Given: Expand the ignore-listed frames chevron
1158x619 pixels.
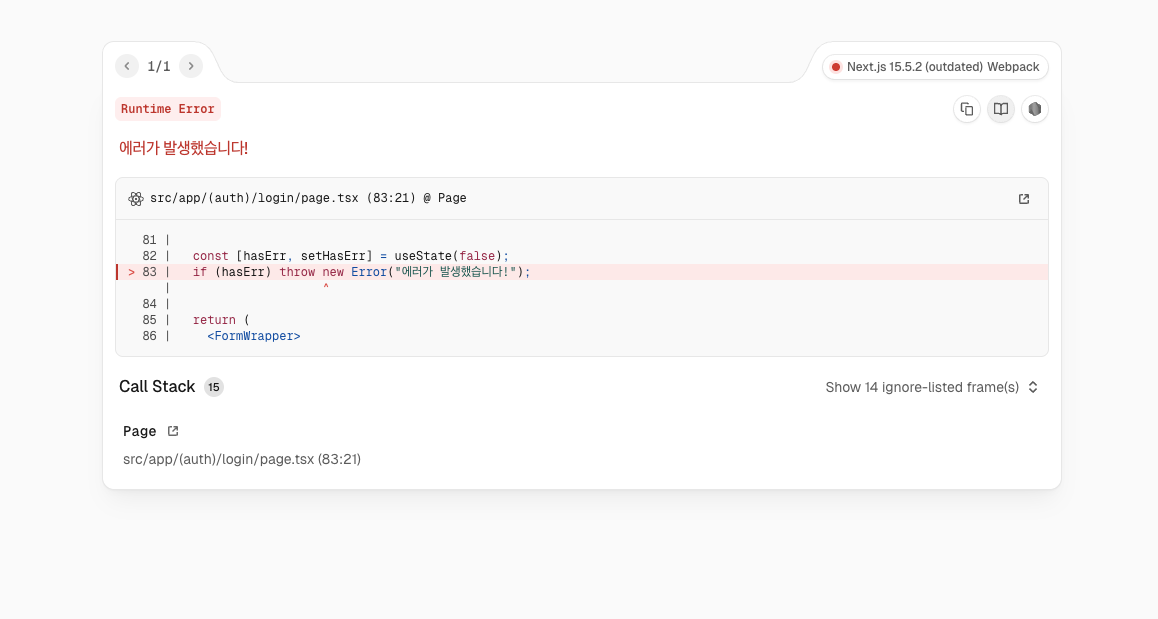Looking at the screenshot, I should pos(1033,387).
